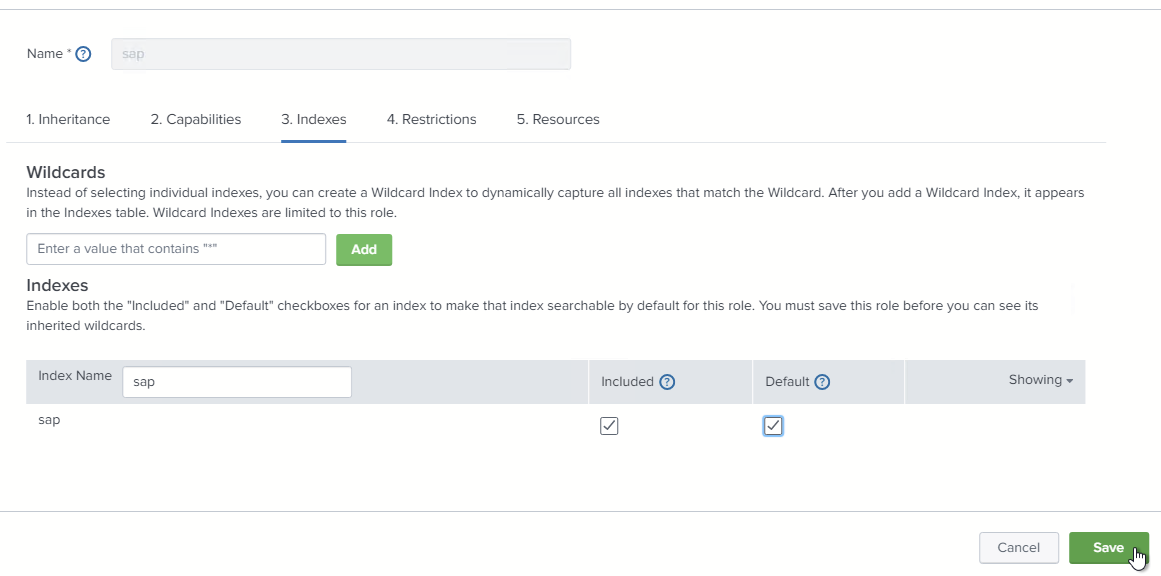The height and width of the screenshot is (576, 1161).
Task: Click the Index Name filter box
Action: (237, 381)
